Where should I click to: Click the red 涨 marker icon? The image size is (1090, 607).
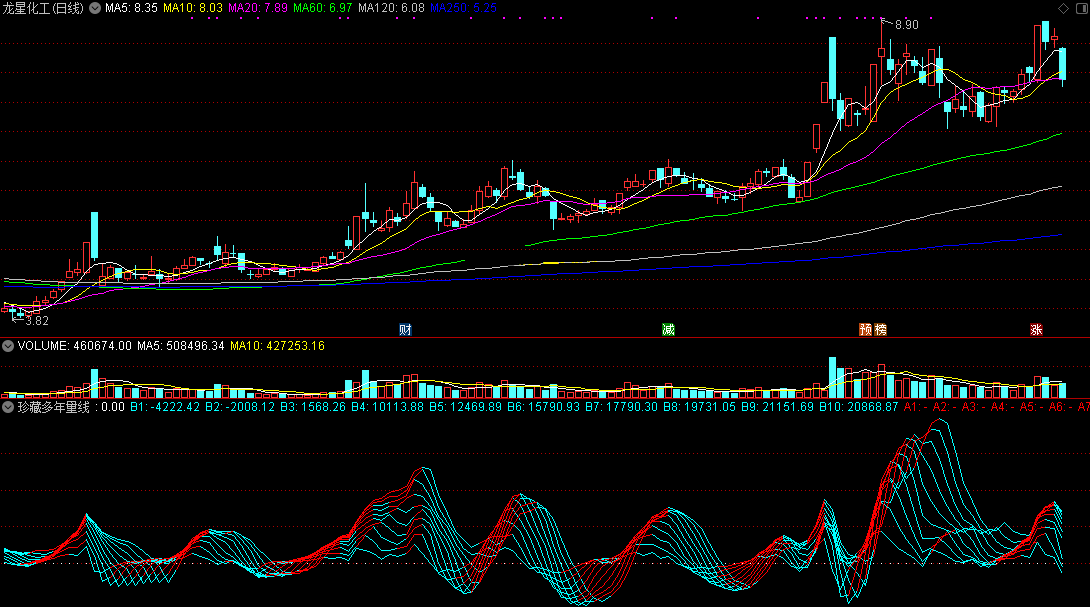click(x=1036, y=330)
